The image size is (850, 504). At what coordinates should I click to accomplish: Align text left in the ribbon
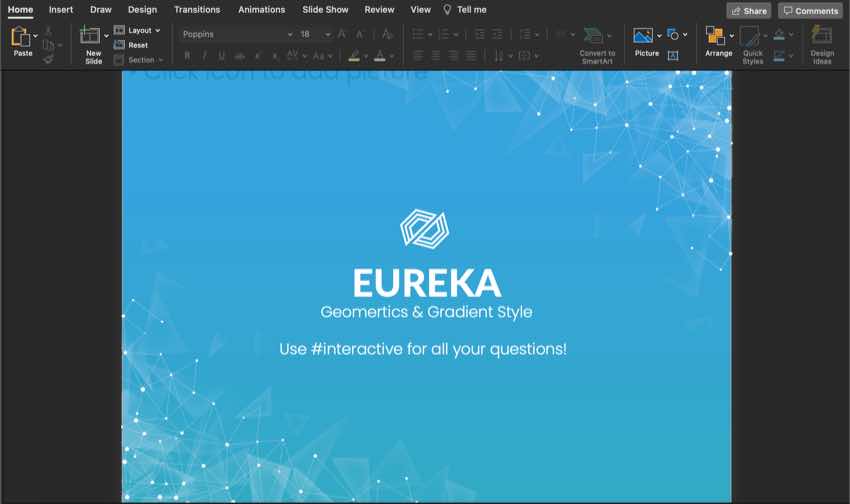point(418,56)
